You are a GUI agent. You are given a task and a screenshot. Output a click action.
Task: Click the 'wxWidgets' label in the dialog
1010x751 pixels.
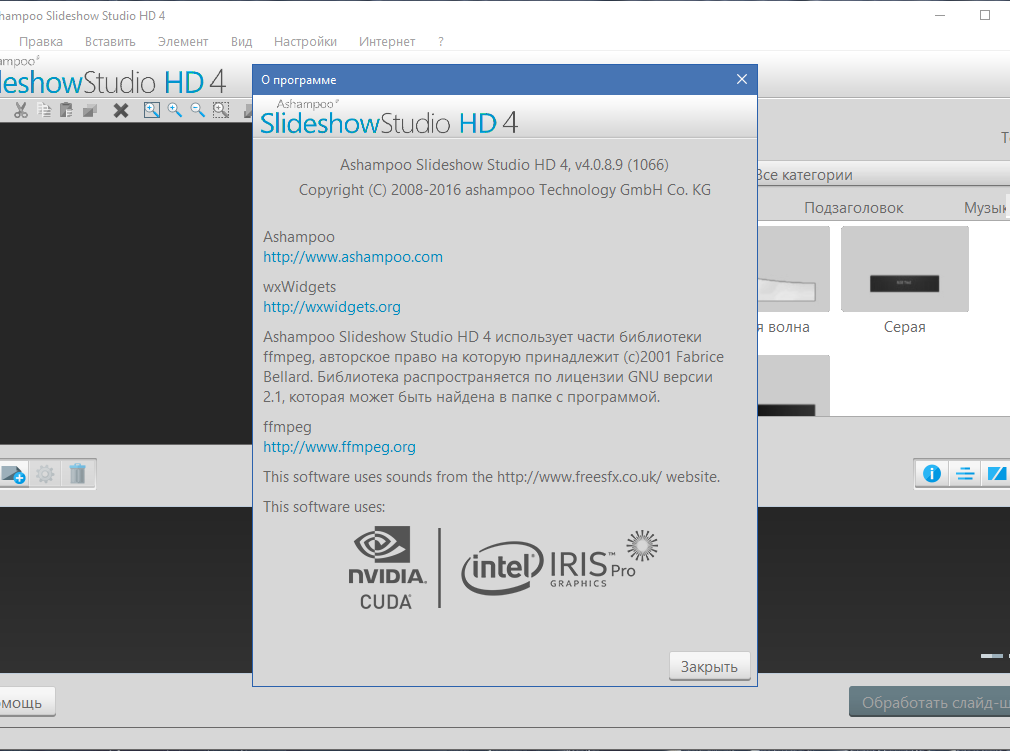point(300,287)
